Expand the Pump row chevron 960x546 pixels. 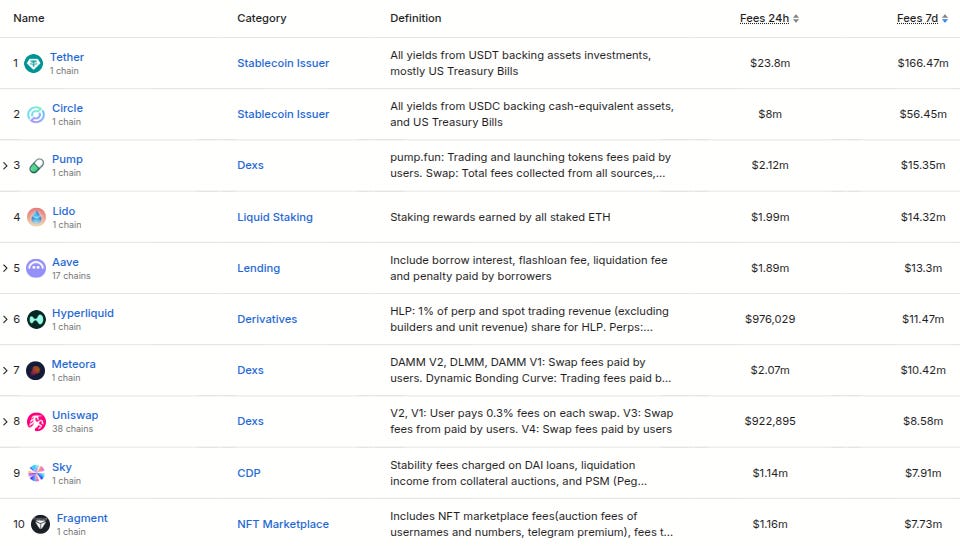pyautogui.click(x=6, y=166)
